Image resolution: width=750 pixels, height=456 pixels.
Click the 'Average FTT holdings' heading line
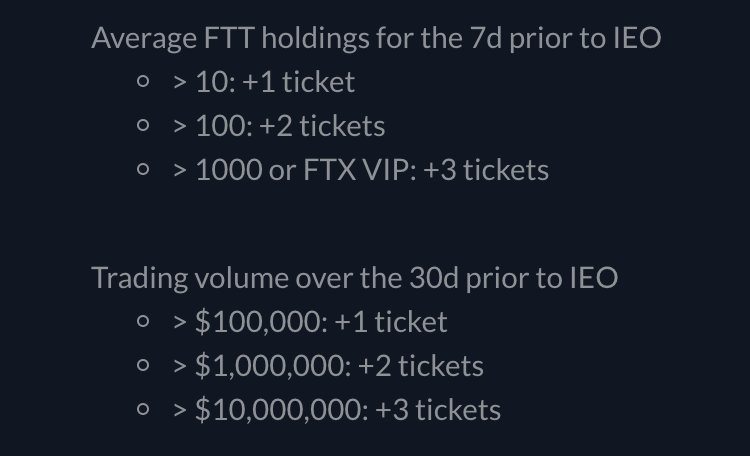tap(376, 38)
